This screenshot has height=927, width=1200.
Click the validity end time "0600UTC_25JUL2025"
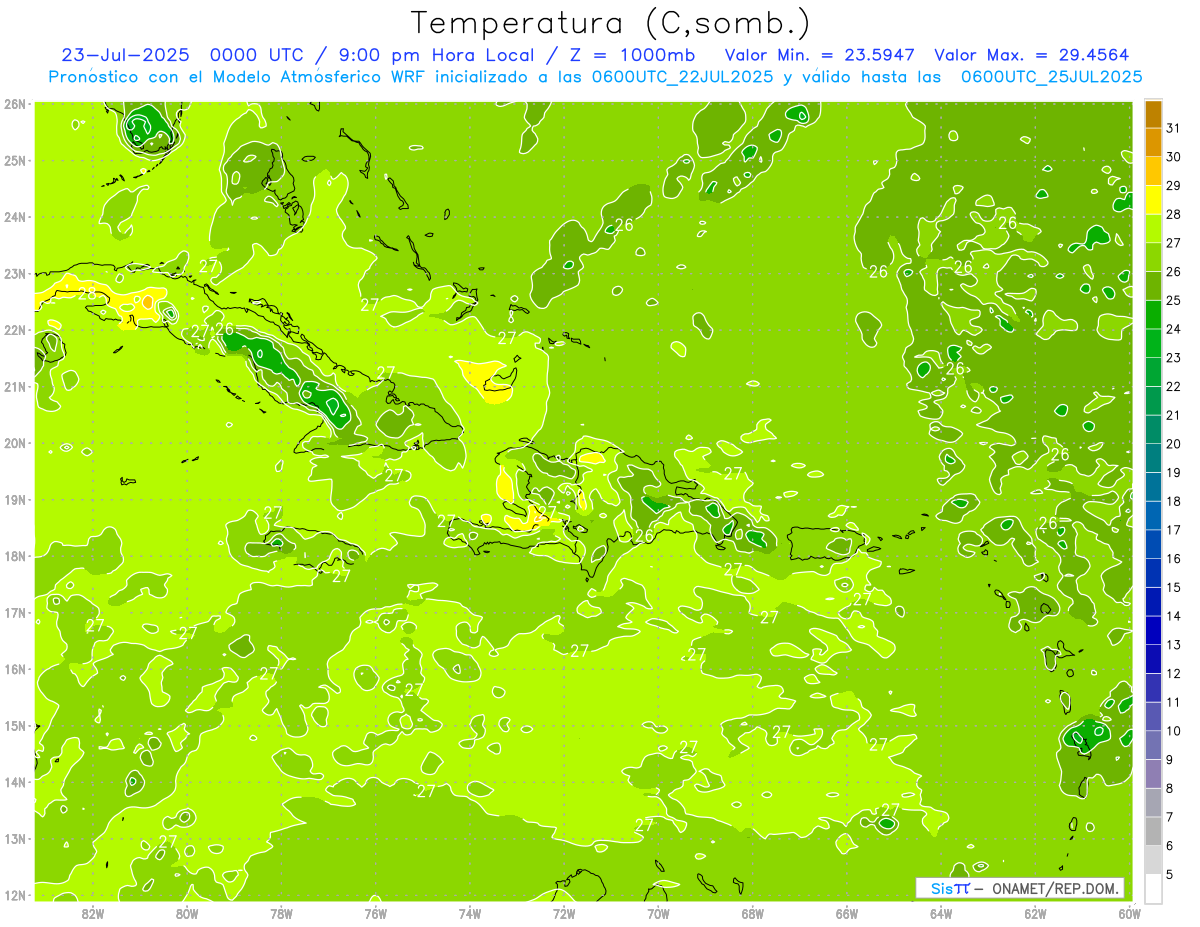1052,77
